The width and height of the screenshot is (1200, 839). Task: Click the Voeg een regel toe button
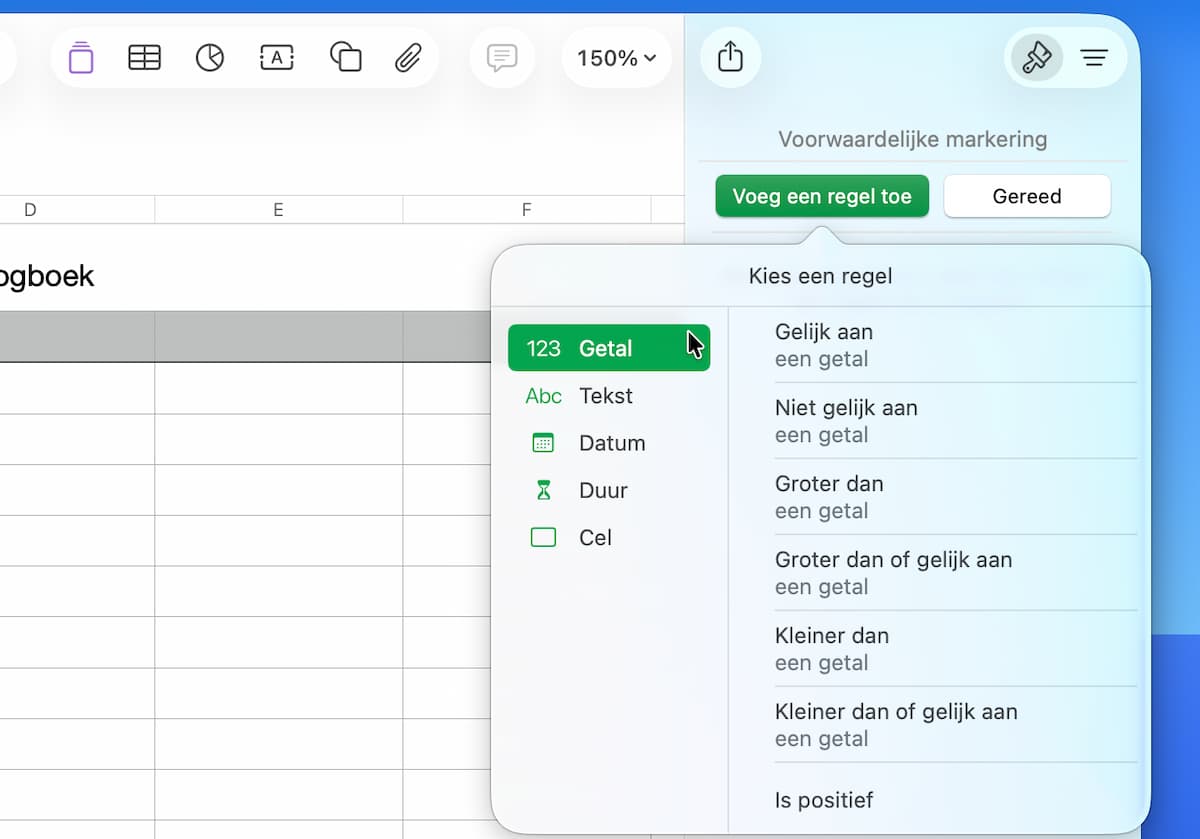(822, 196)
